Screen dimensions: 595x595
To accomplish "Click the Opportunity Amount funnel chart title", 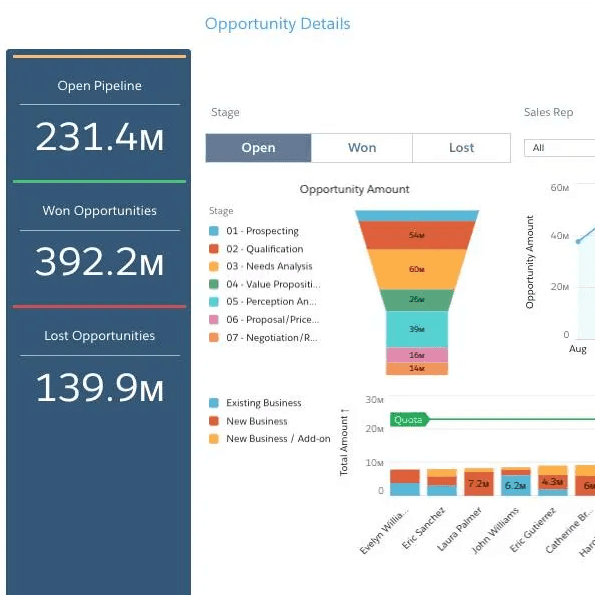I will (x=354, y=189).
